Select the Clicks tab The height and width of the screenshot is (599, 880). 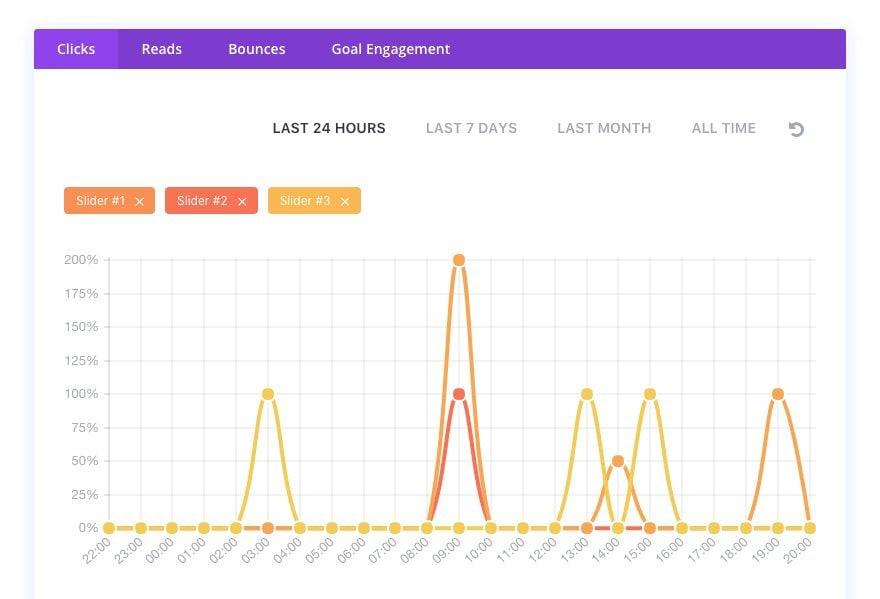click(76, 49)
